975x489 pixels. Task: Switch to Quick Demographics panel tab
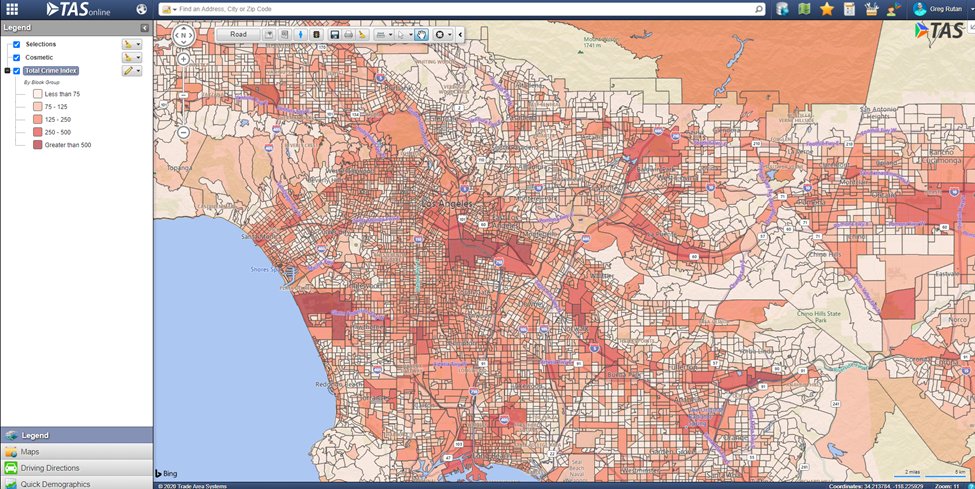coord(76,483)
